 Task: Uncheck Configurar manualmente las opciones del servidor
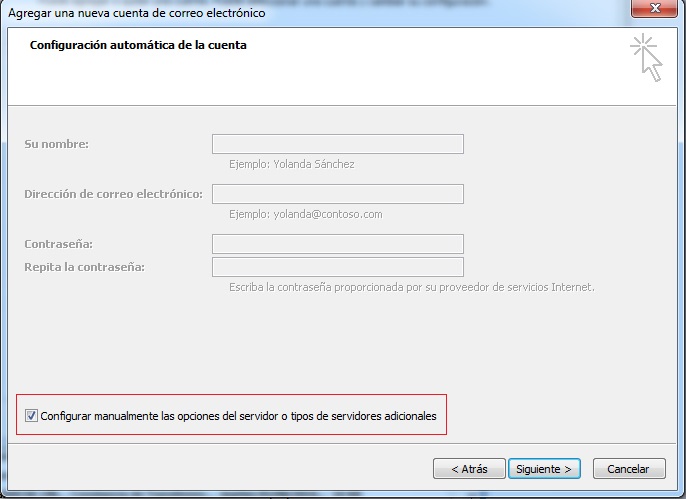tap(31, 415)
